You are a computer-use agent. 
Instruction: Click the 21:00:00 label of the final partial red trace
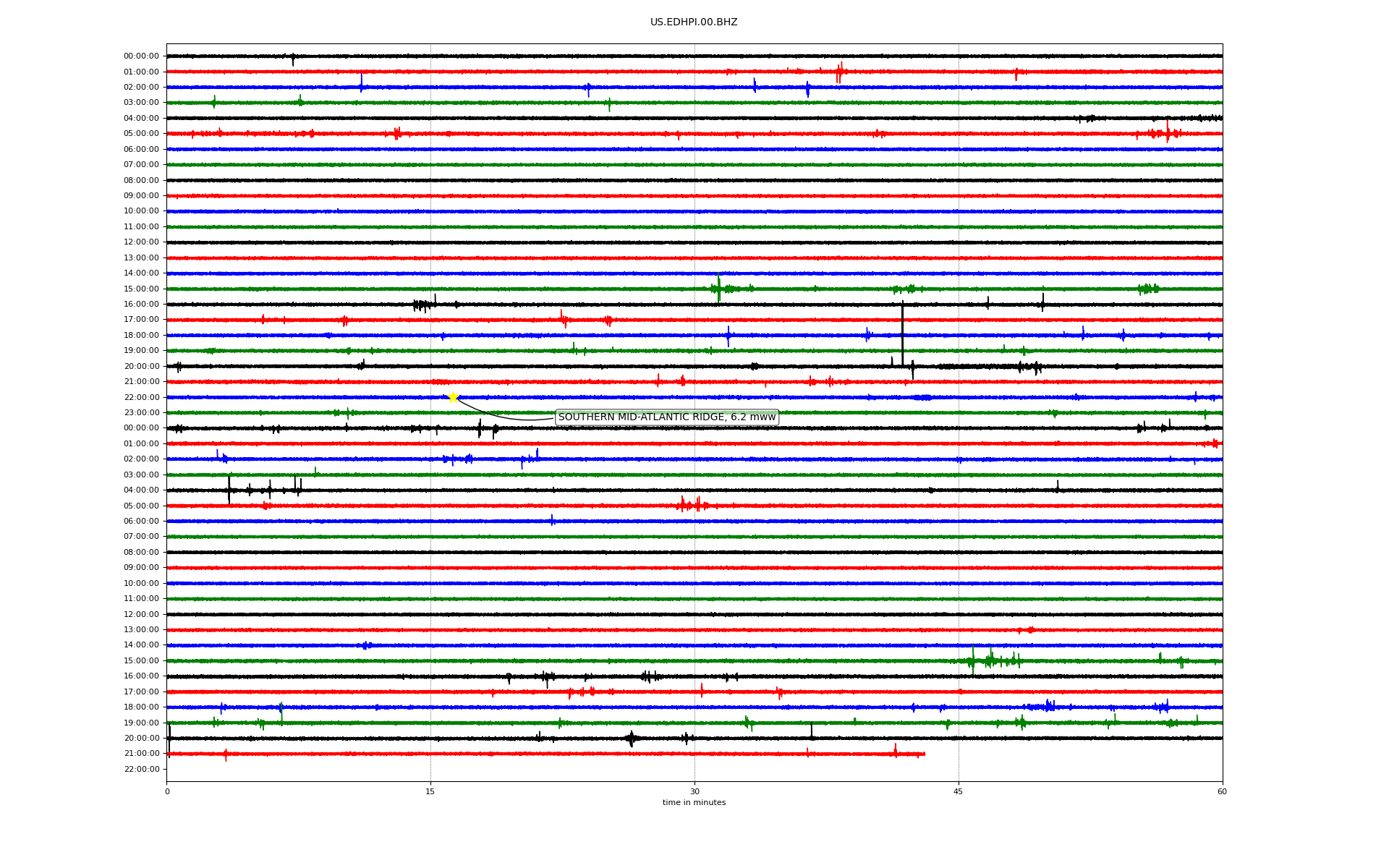pyautogui.click(x=141, y=754)
